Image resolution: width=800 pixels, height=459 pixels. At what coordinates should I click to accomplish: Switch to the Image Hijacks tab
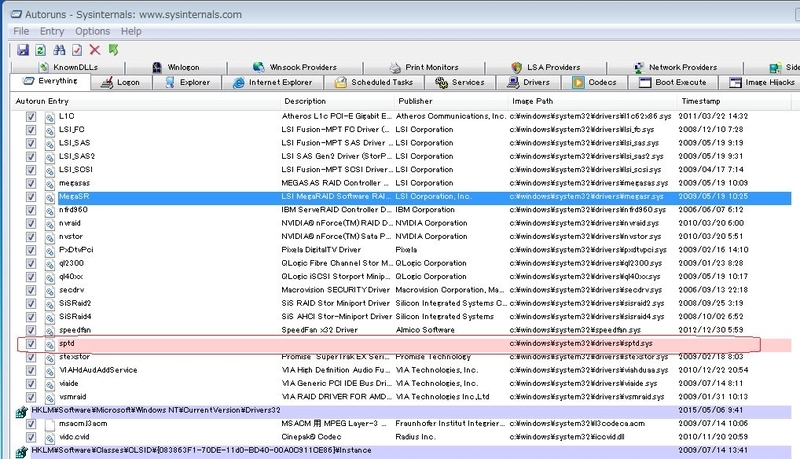click(x=762, y=82)
